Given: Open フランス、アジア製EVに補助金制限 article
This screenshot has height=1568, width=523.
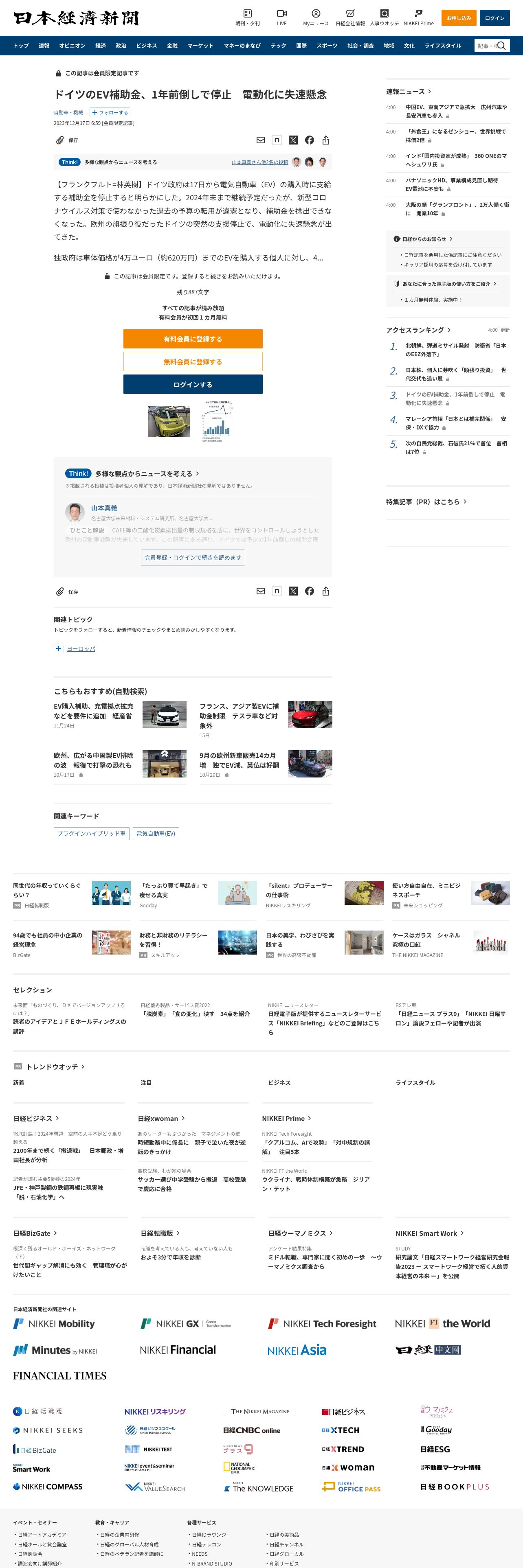Looking at the screenshot, I should point(239,716).
